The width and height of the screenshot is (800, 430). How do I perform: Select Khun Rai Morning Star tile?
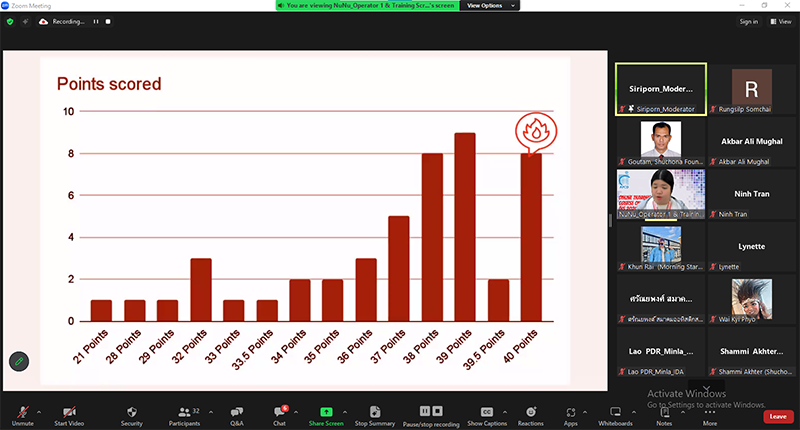(661, 247)
